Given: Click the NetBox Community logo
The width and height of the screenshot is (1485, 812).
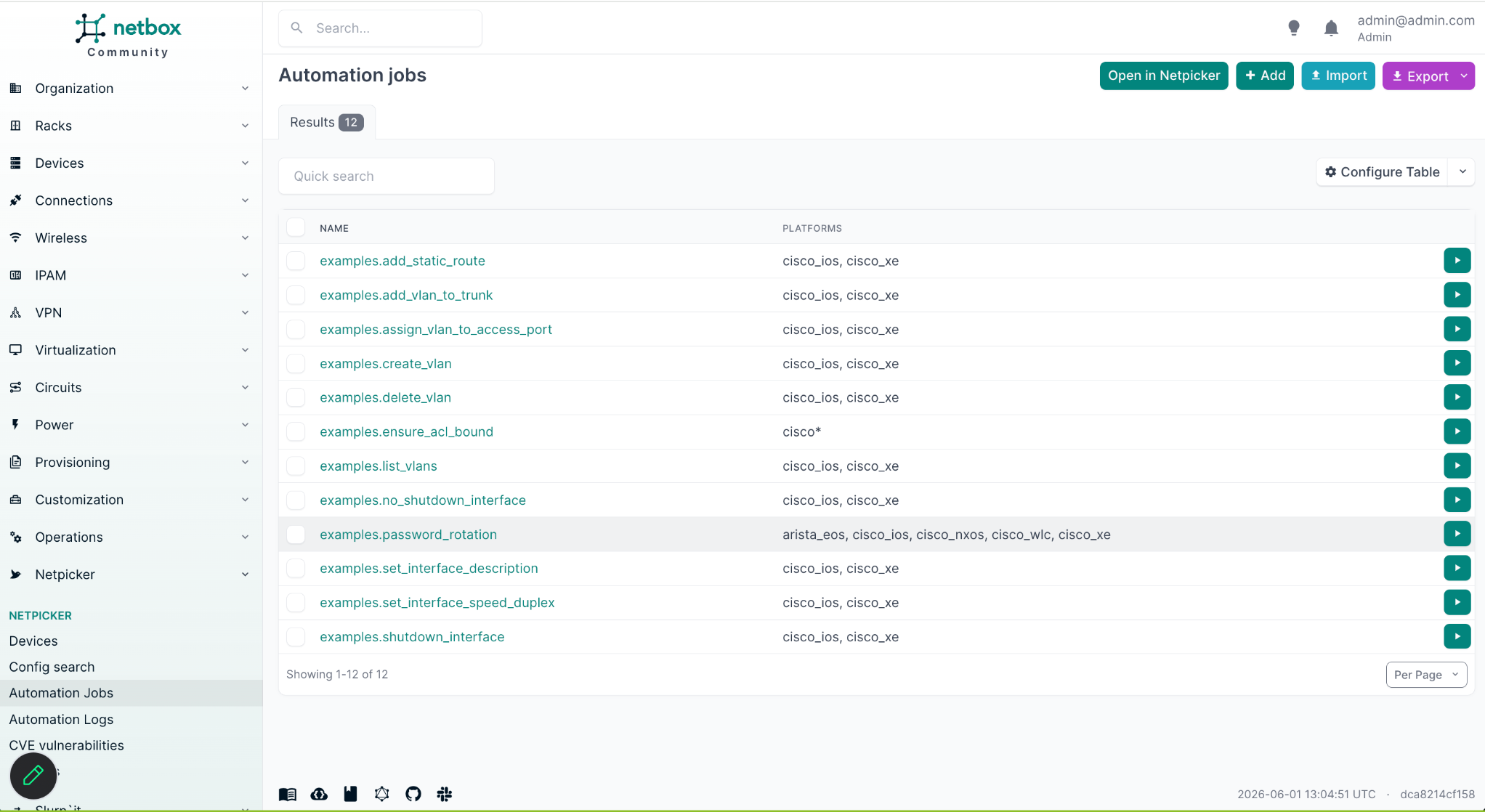Looking at the screenshot, I should click(x=128, y=36).
